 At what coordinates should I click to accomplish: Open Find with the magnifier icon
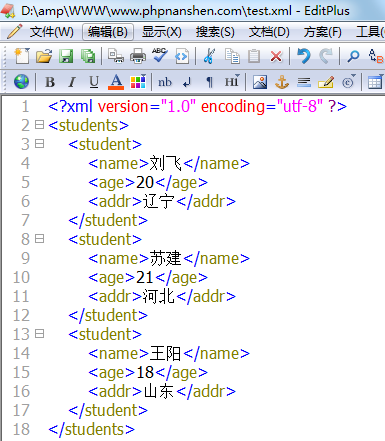(x=353, y=56)
